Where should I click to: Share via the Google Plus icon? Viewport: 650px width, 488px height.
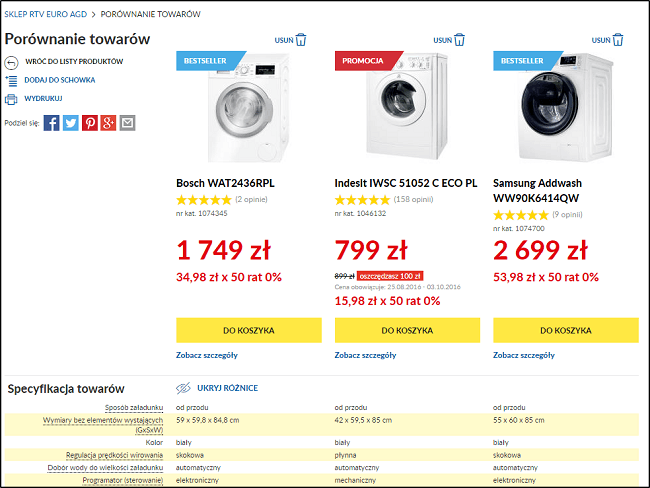[x=109, y=123]
